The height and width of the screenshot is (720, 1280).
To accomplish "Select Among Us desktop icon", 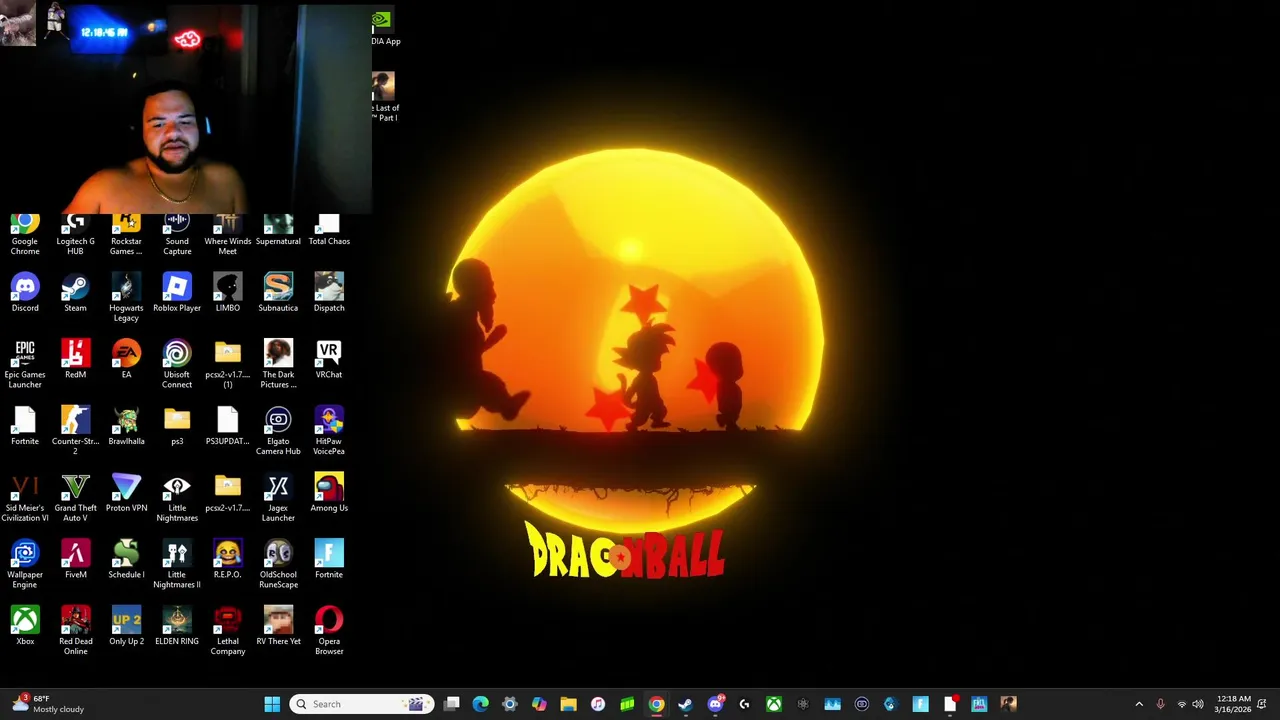I will (x=329, y=493).
